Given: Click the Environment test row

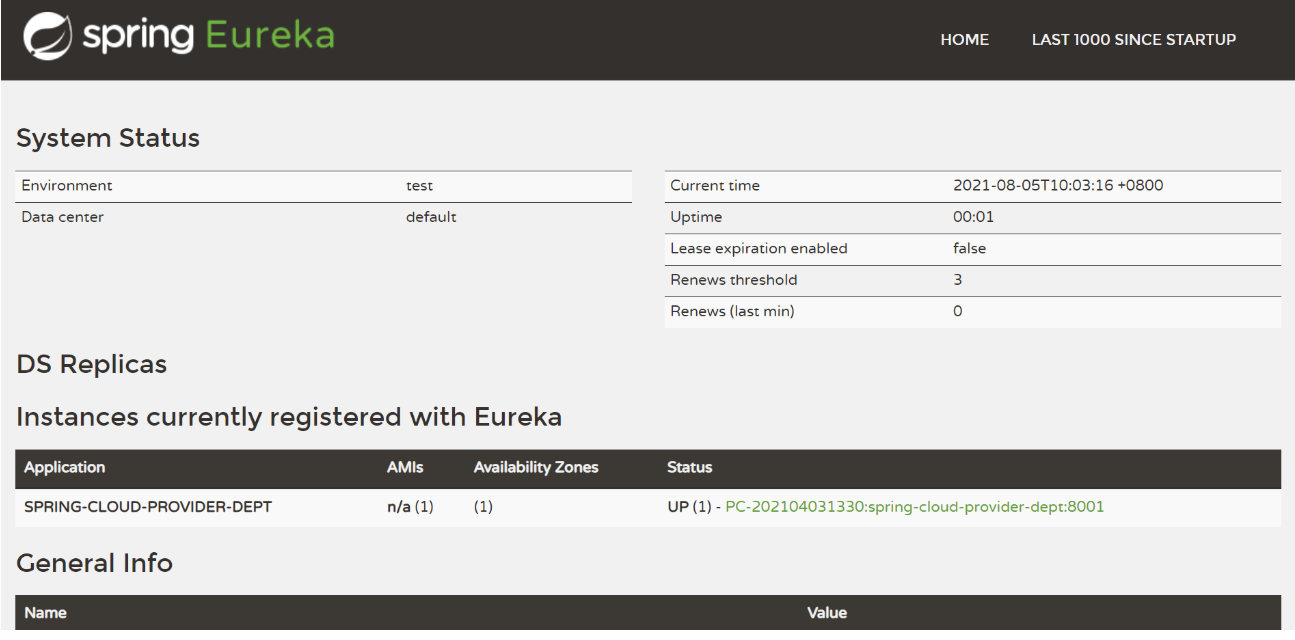Looking at the screenshot, I should (324, 186).
